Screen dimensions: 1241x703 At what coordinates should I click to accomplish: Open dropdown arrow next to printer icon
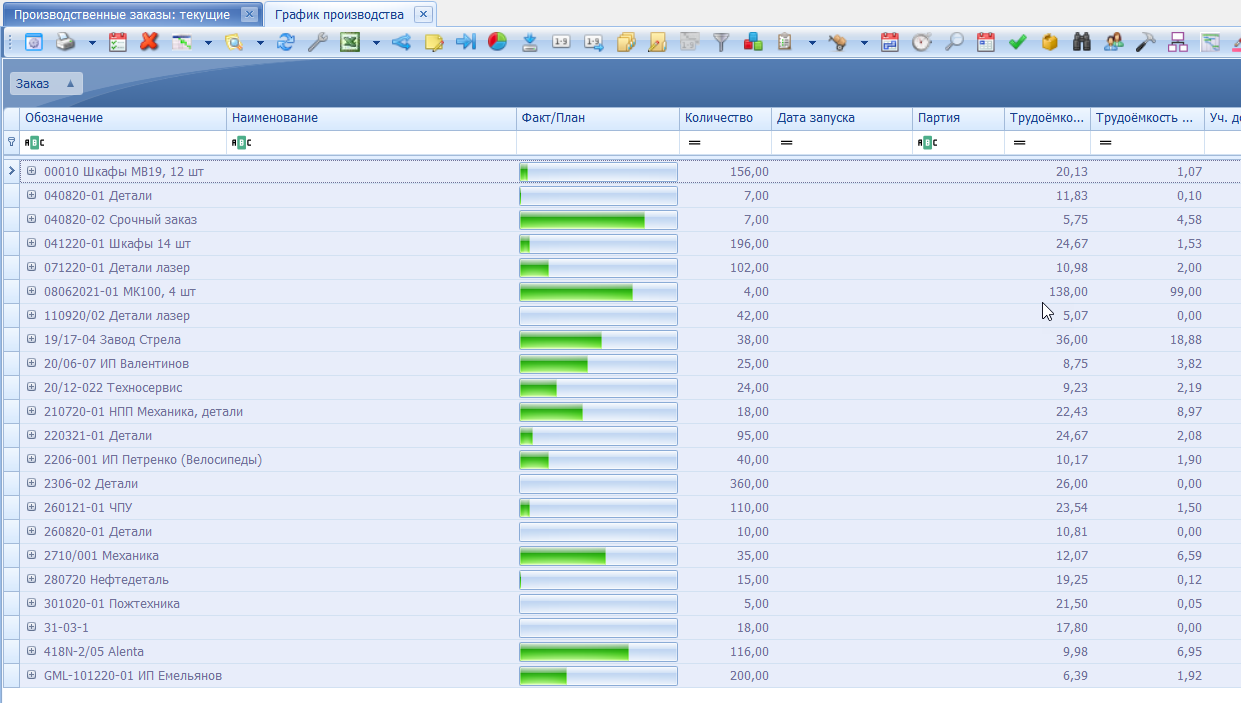click(x=92, y=43)
